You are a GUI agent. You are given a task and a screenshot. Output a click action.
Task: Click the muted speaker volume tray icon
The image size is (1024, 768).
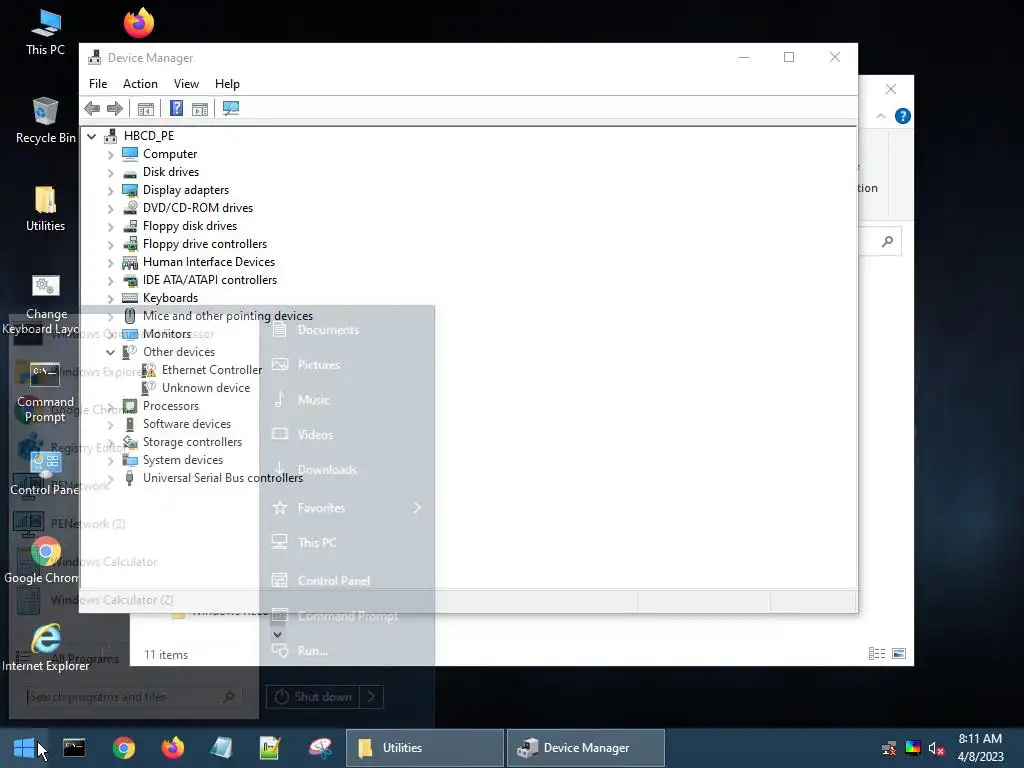tap(936, 749)
